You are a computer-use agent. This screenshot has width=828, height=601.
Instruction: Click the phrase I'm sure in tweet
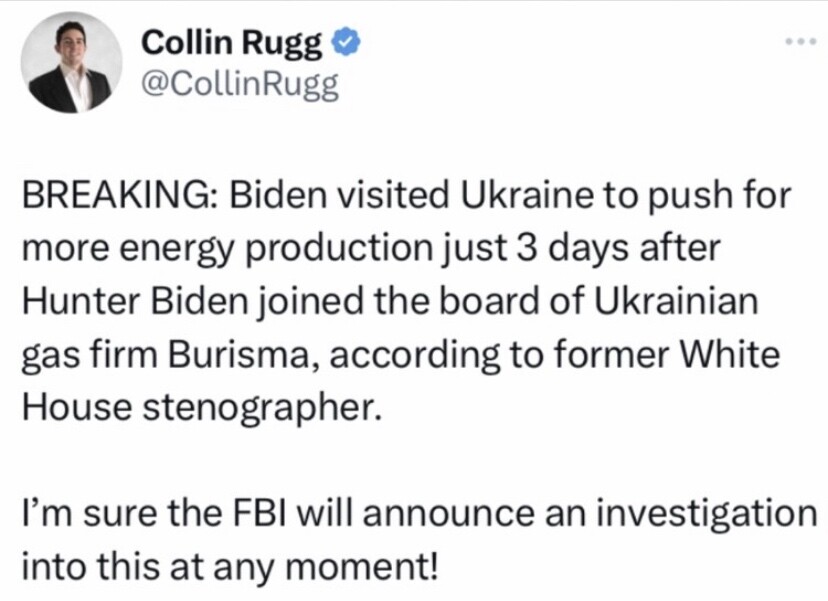91,513
